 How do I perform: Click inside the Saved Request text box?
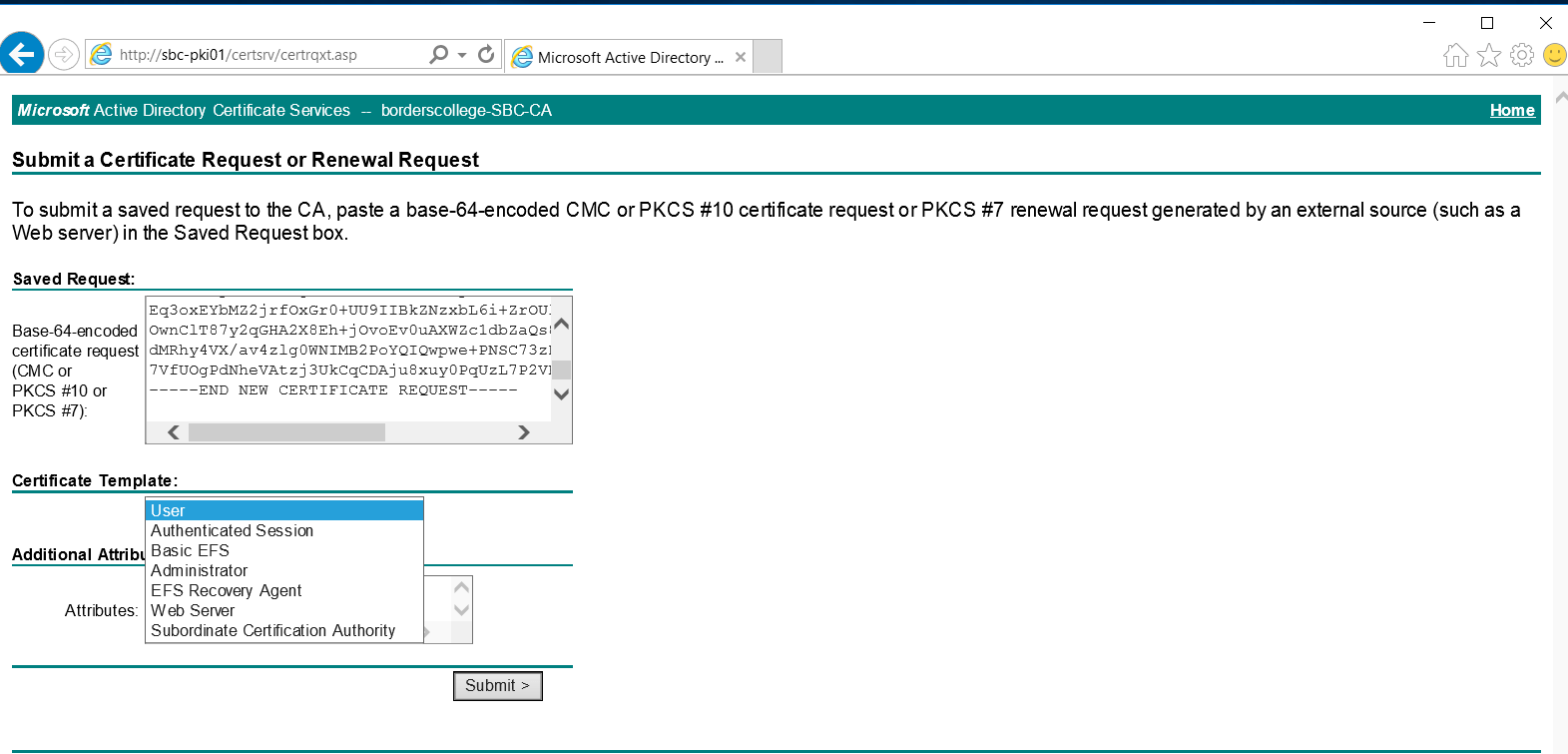coord(349,360)
